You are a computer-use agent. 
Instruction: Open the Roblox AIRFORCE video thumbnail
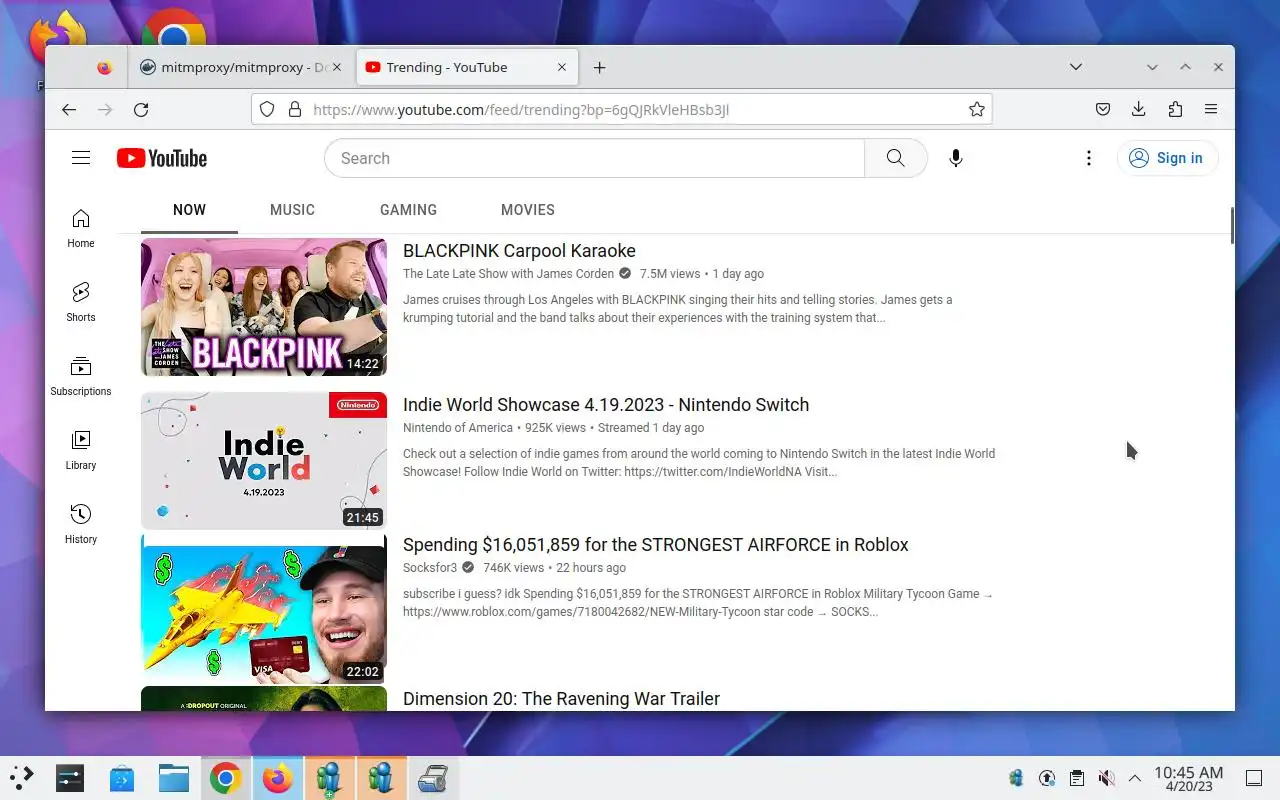pyautogui.click(x=264, y=608)
